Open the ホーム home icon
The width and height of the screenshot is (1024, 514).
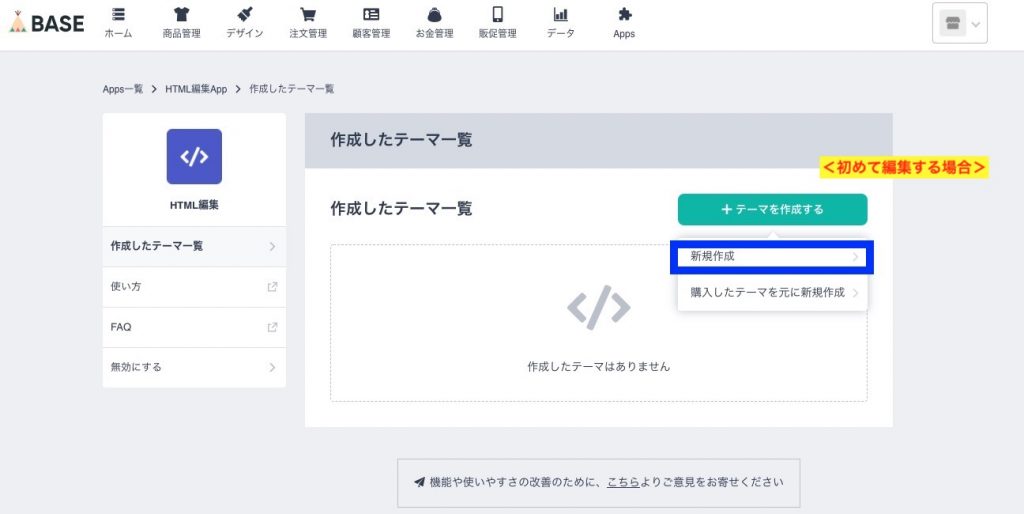tap(118, 15)
